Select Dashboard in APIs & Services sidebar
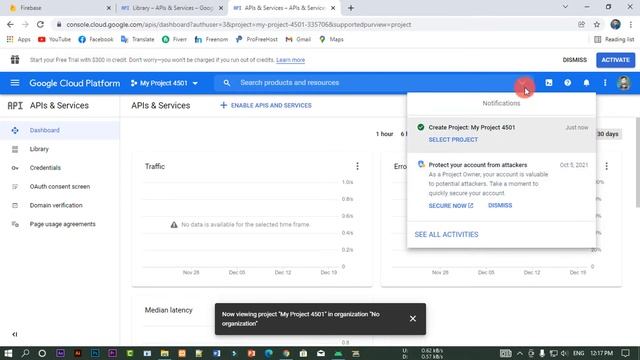This screenshot has width=640, height=360. [x=60, y=130]
